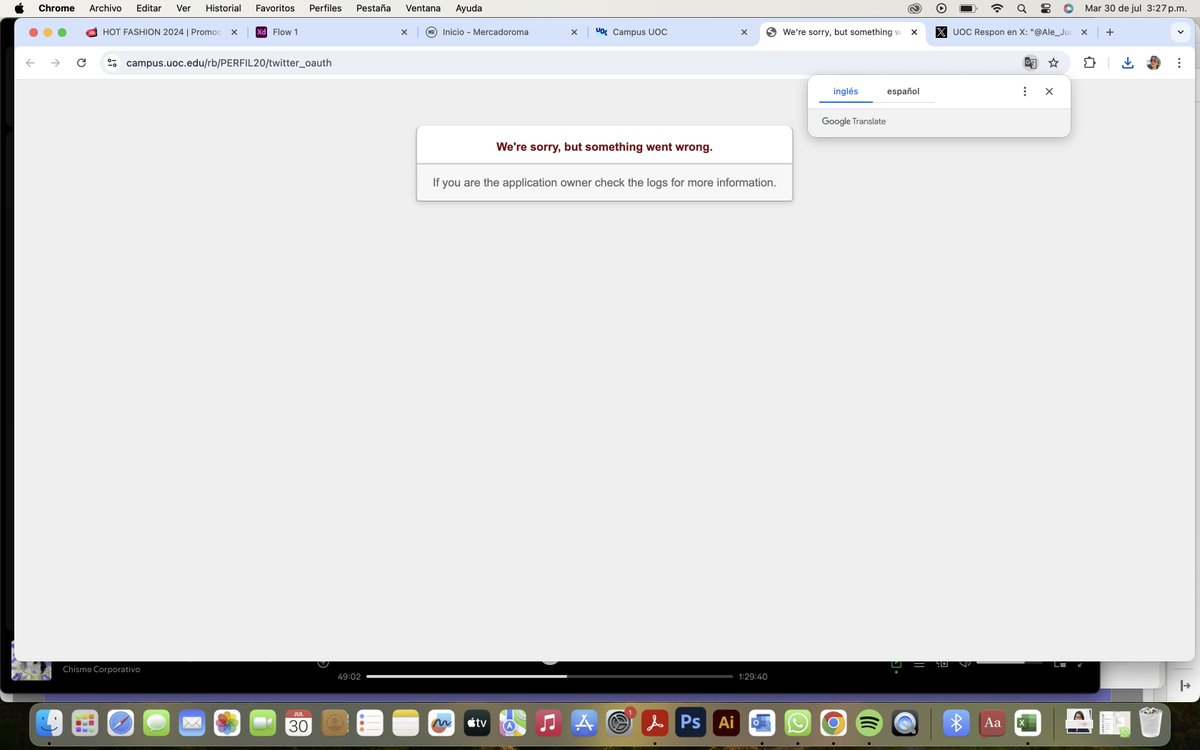The height and width of the screenshot is (750, 1200).
Task: Open WhatsApp from the Dock
Action: point(797,722)
